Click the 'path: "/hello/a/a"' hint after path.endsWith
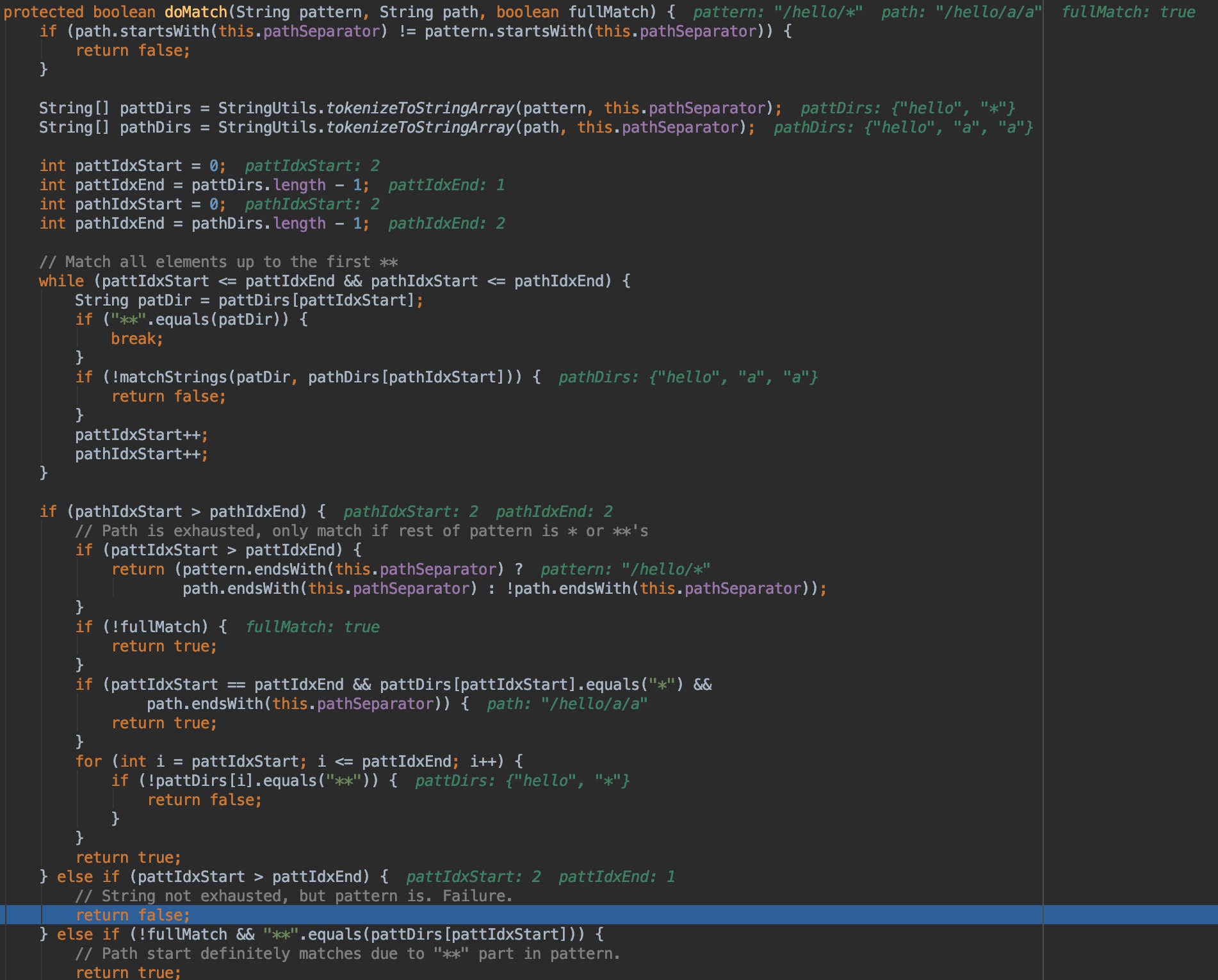 pos(567,704)
